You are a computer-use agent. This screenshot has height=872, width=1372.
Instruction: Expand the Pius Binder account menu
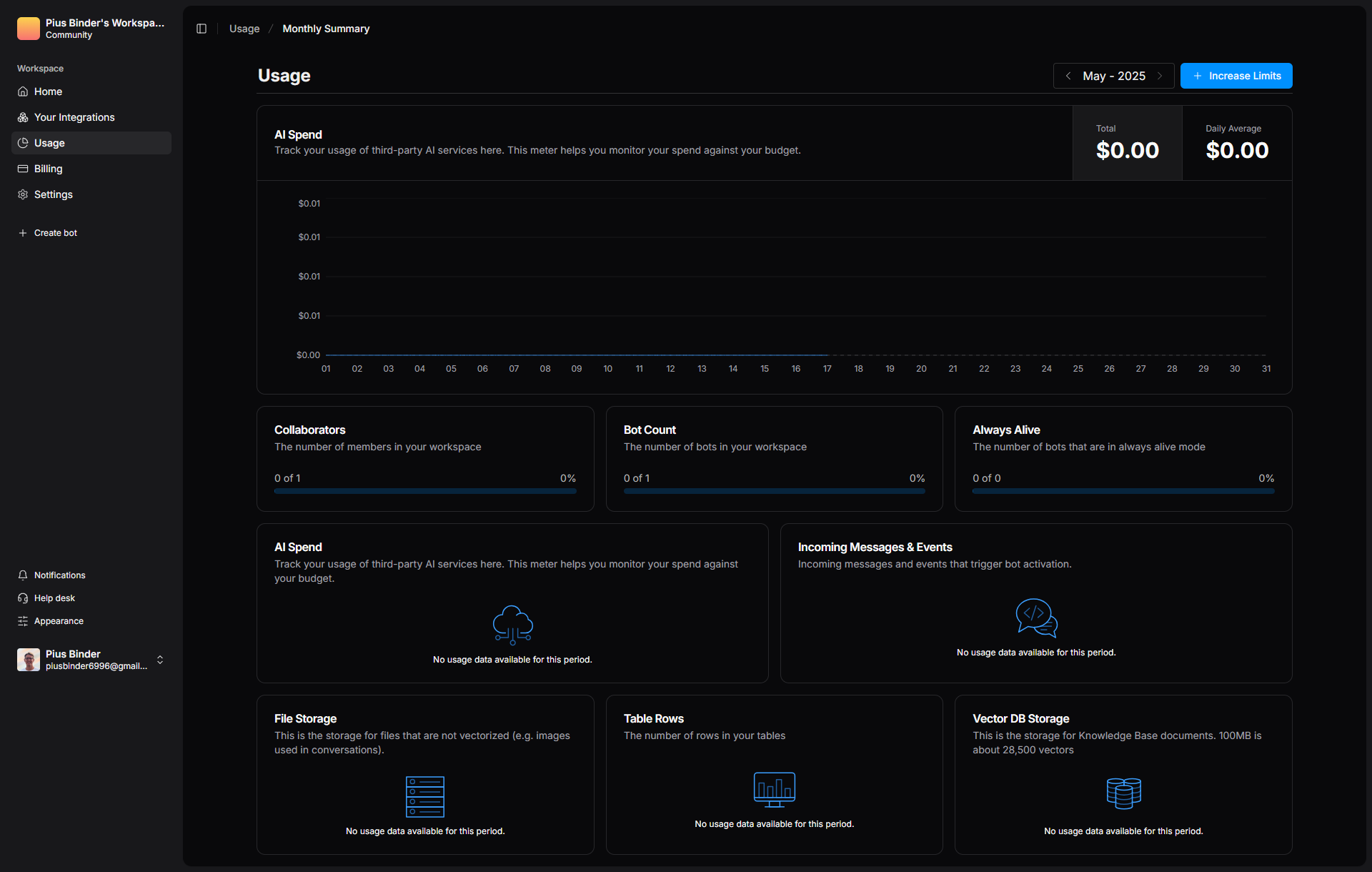pyautogui.click(x=160, y=660)
